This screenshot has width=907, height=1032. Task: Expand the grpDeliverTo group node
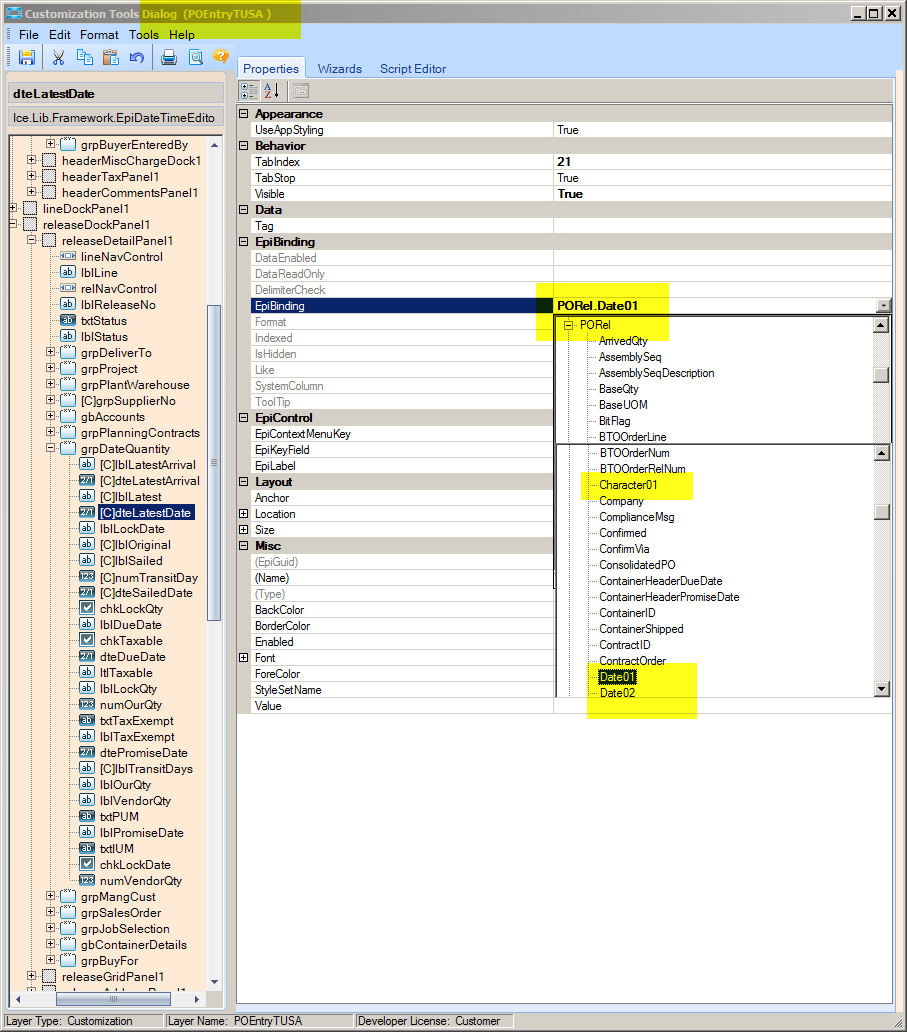(x=51, y=352)
